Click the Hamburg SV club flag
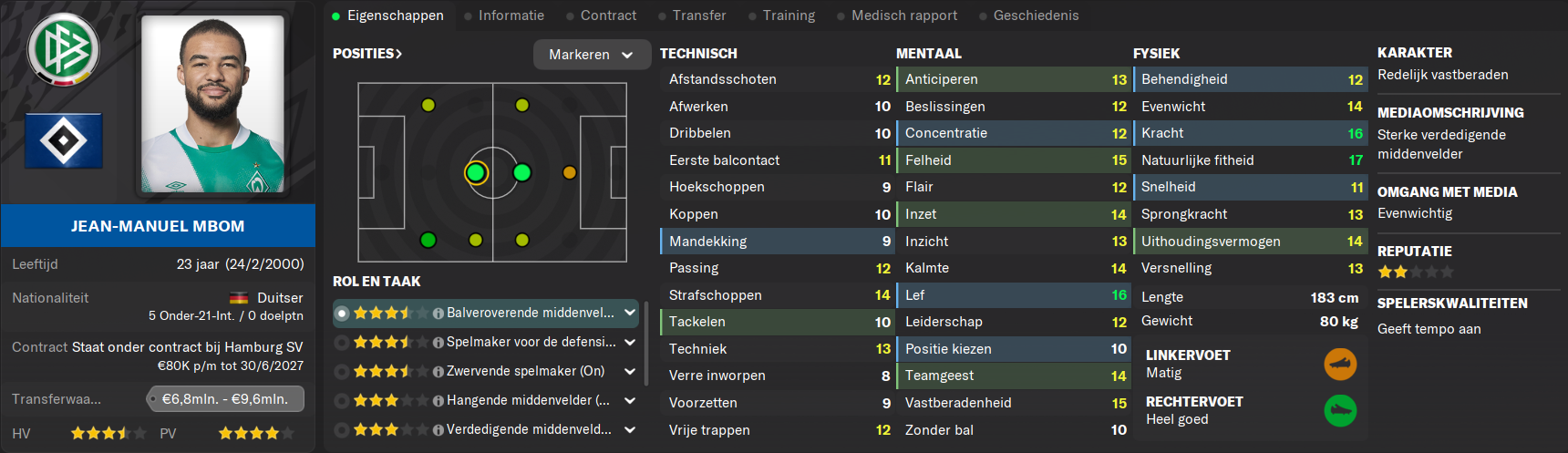Image resolution: width=1568 pixels, height=453 pixels. click(x=64, y=140)
